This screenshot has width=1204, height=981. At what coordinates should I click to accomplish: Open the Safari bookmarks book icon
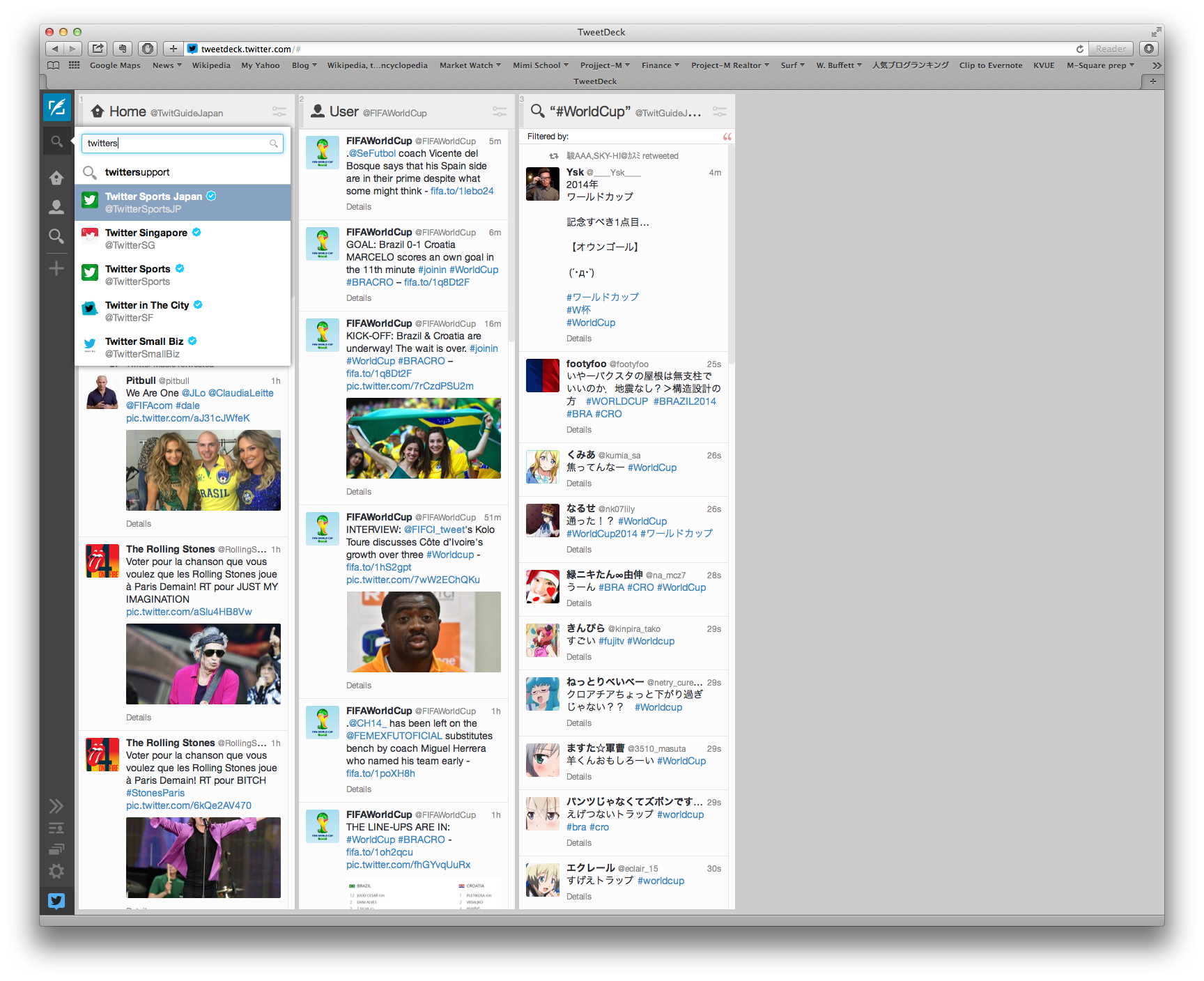tap(53, 65)
